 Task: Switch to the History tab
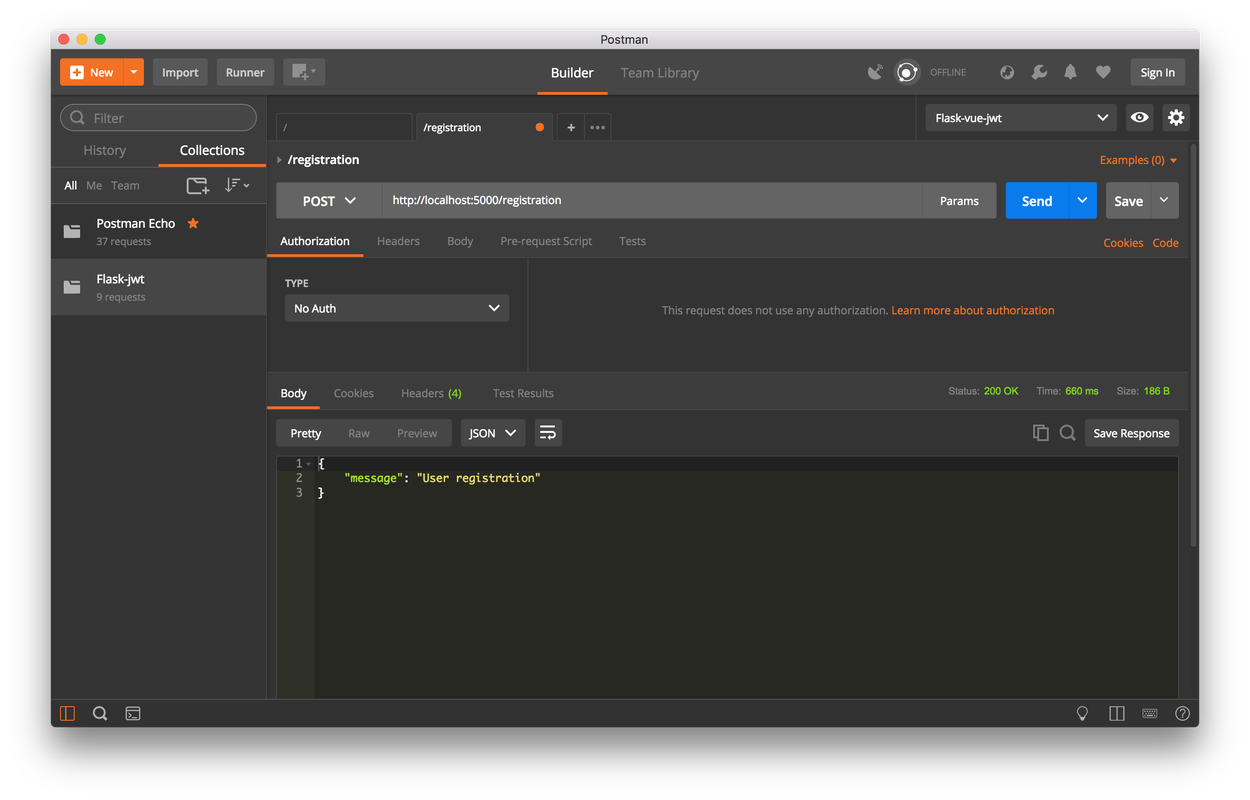pos(105,150)
